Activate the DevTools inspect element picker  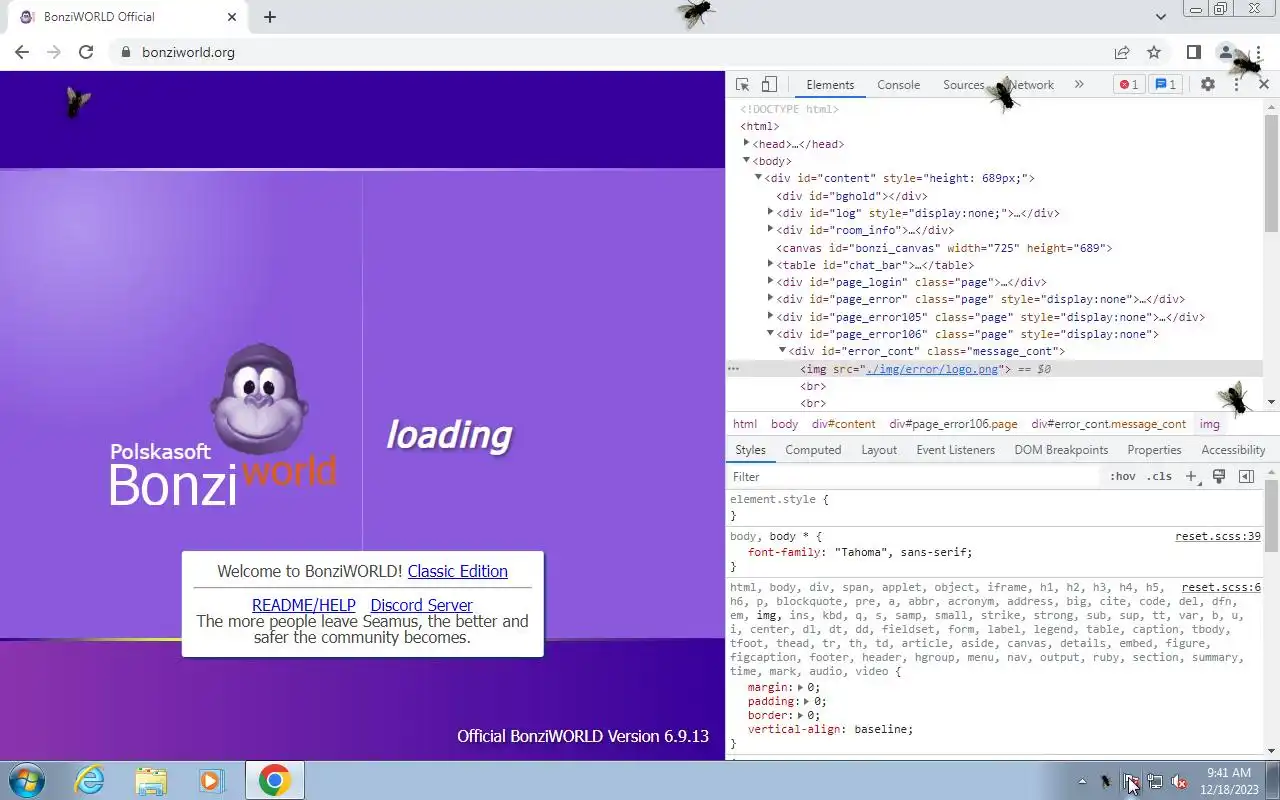742,85
